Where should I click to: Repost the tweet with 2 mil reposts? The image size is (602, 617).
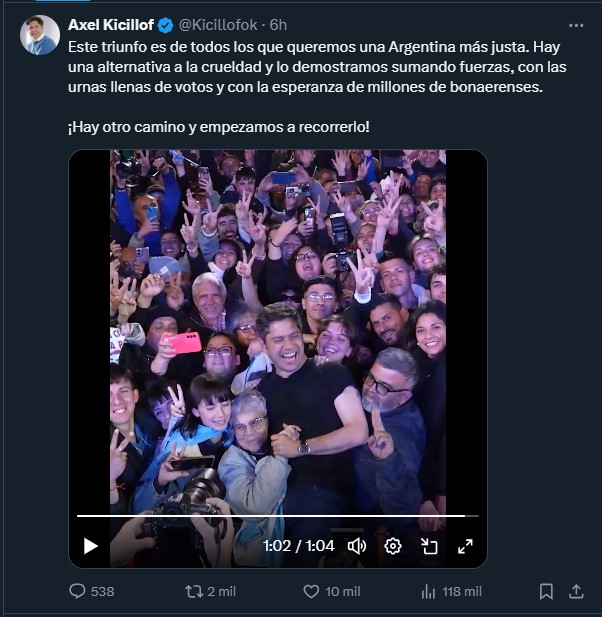(195, 591)
